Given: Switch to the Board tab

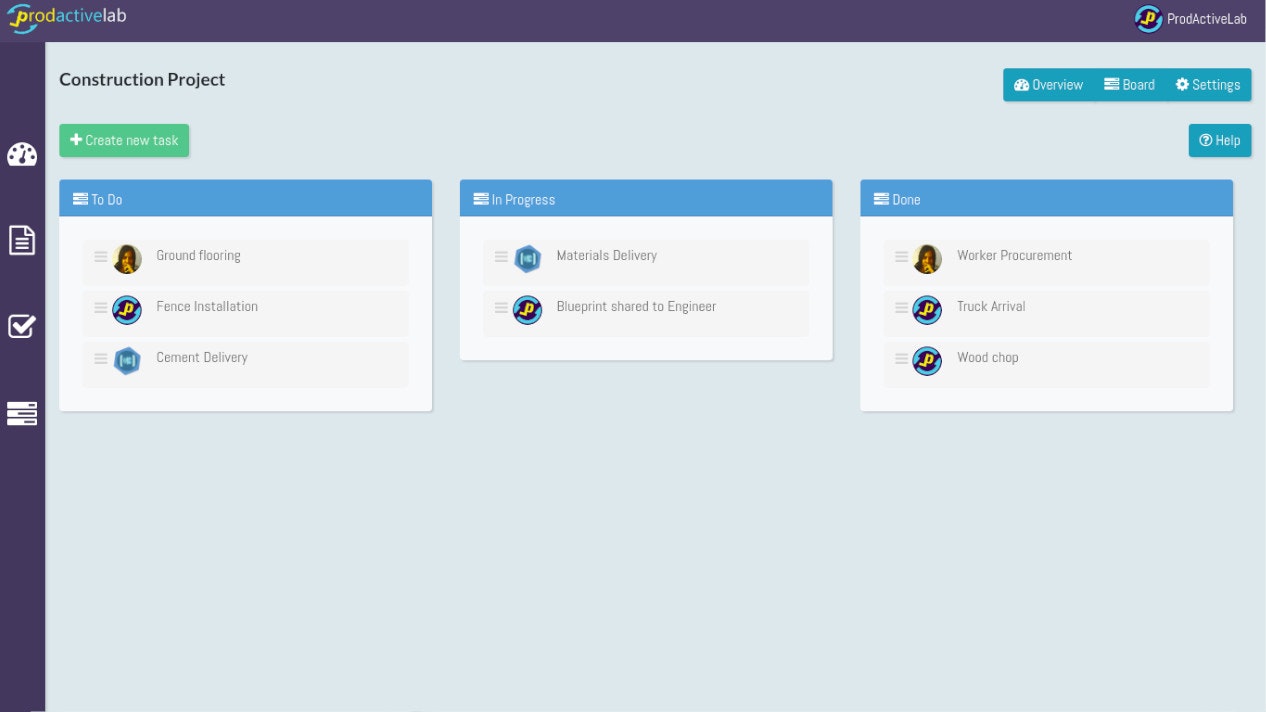Looking at the screenshot, I should (1129, 85).
